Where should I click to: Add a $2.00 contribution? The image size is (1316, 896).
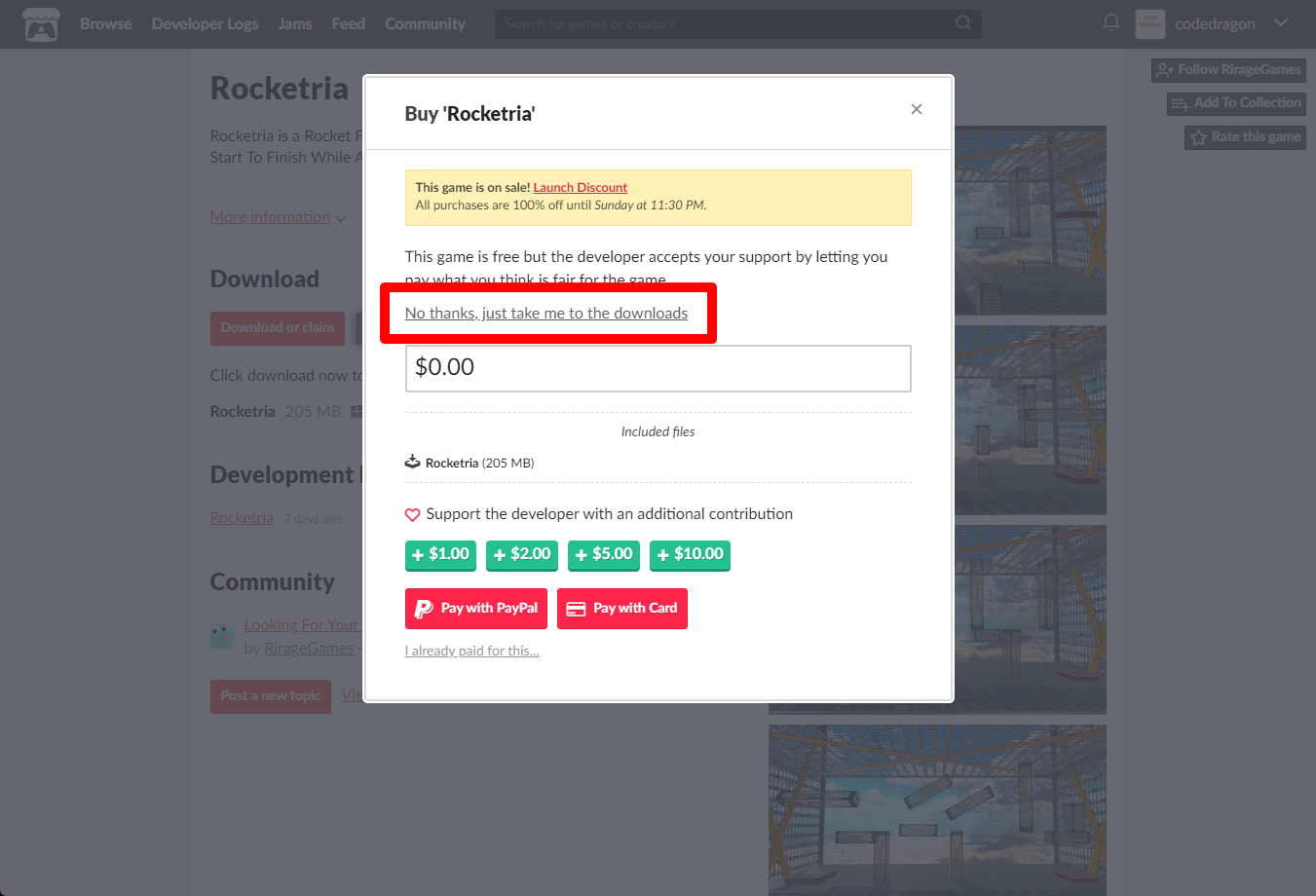[x=522, y=555]
